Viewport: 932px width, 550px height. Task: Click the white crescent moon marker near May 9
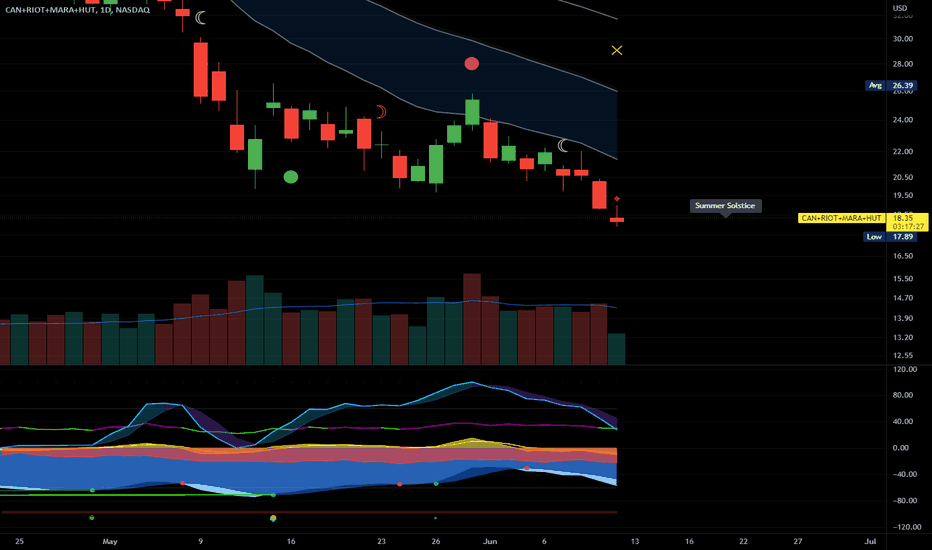tap(201, 18)
